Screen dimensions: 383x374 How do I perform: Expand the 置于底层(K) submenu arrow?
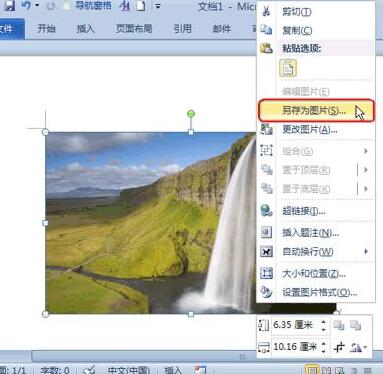pos(366,189)
